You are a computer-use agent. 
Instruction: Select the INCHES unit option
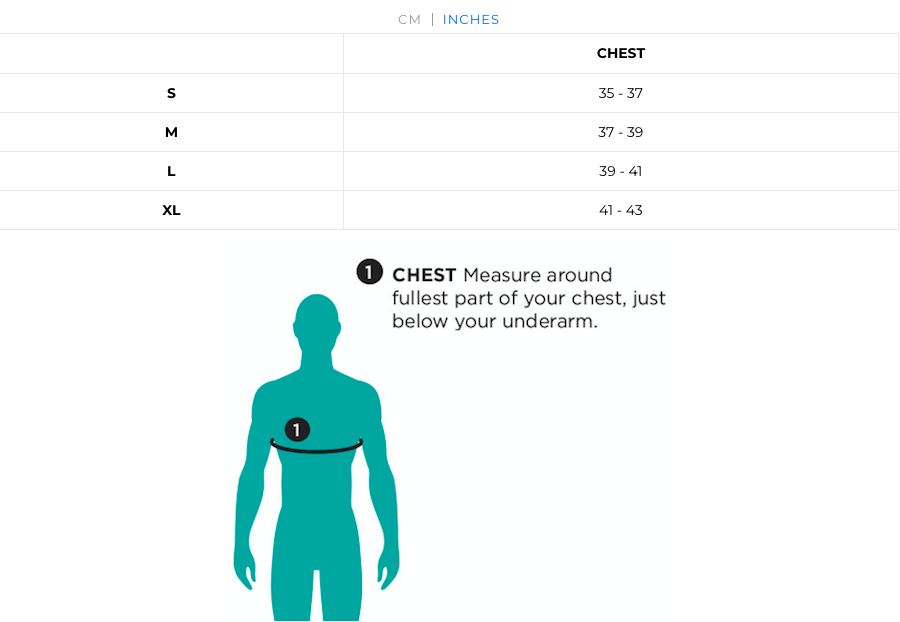coord(471,20)
